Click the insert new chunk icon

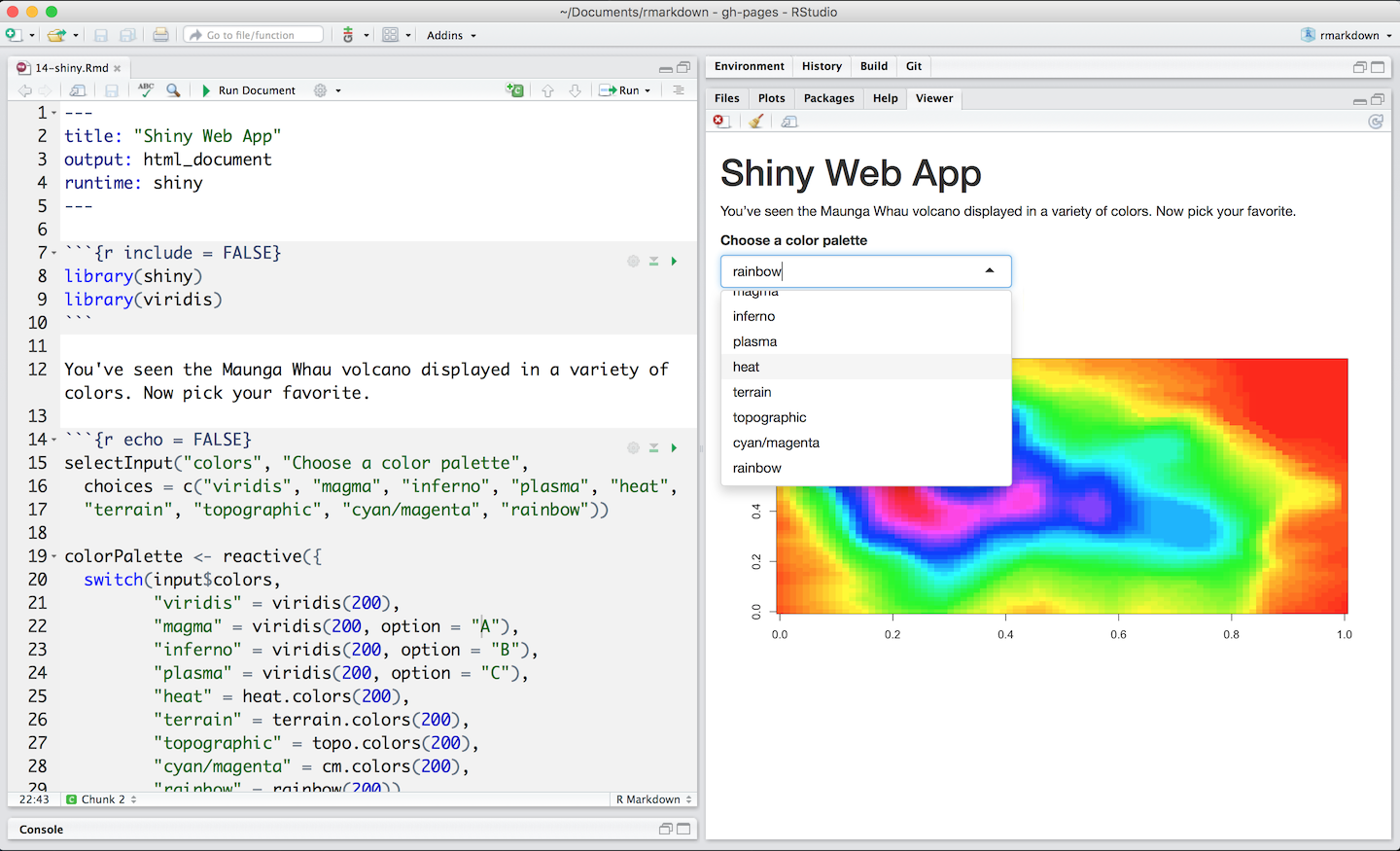pos(514,90)
